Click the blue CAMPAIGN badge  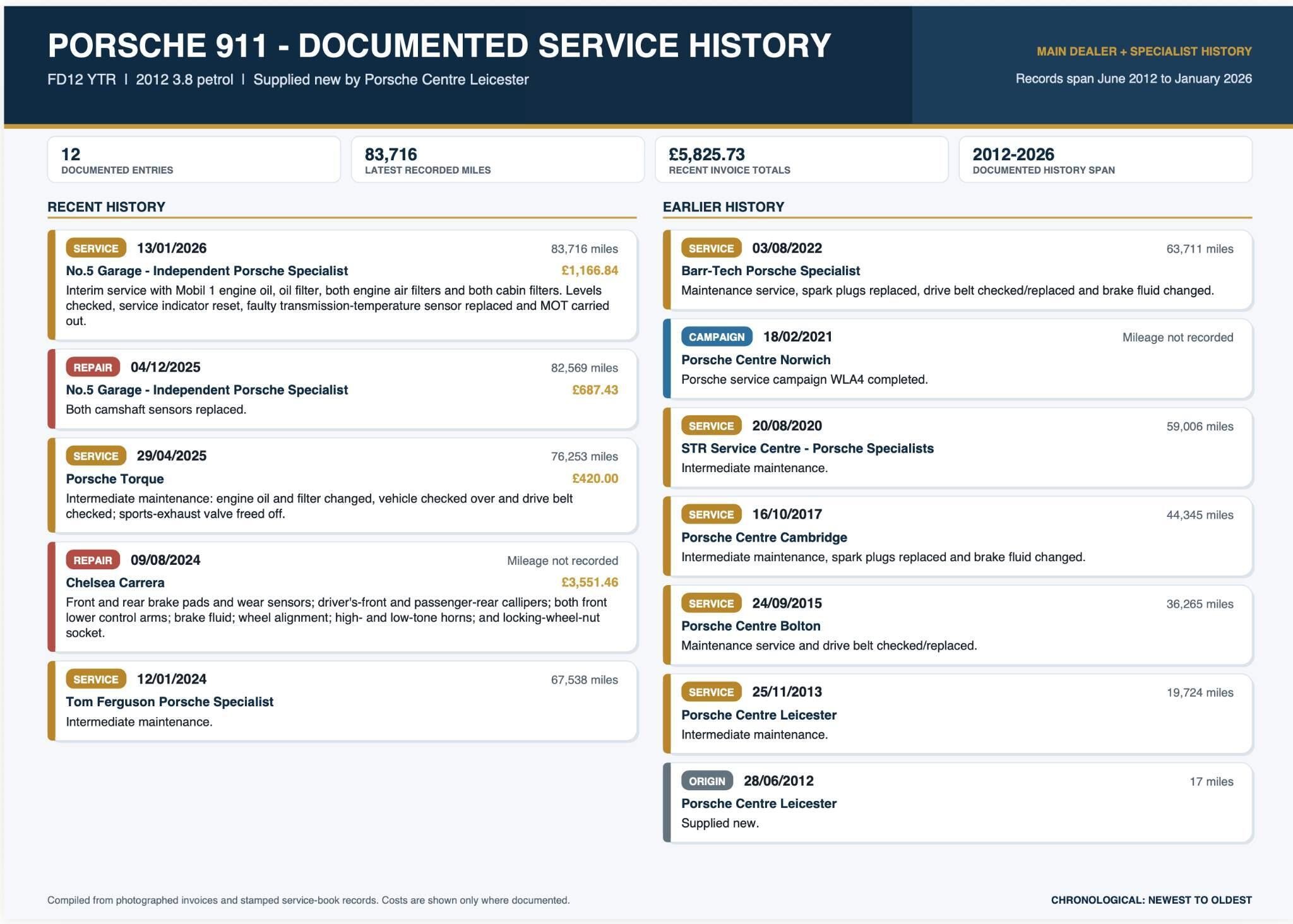(717, 337)
